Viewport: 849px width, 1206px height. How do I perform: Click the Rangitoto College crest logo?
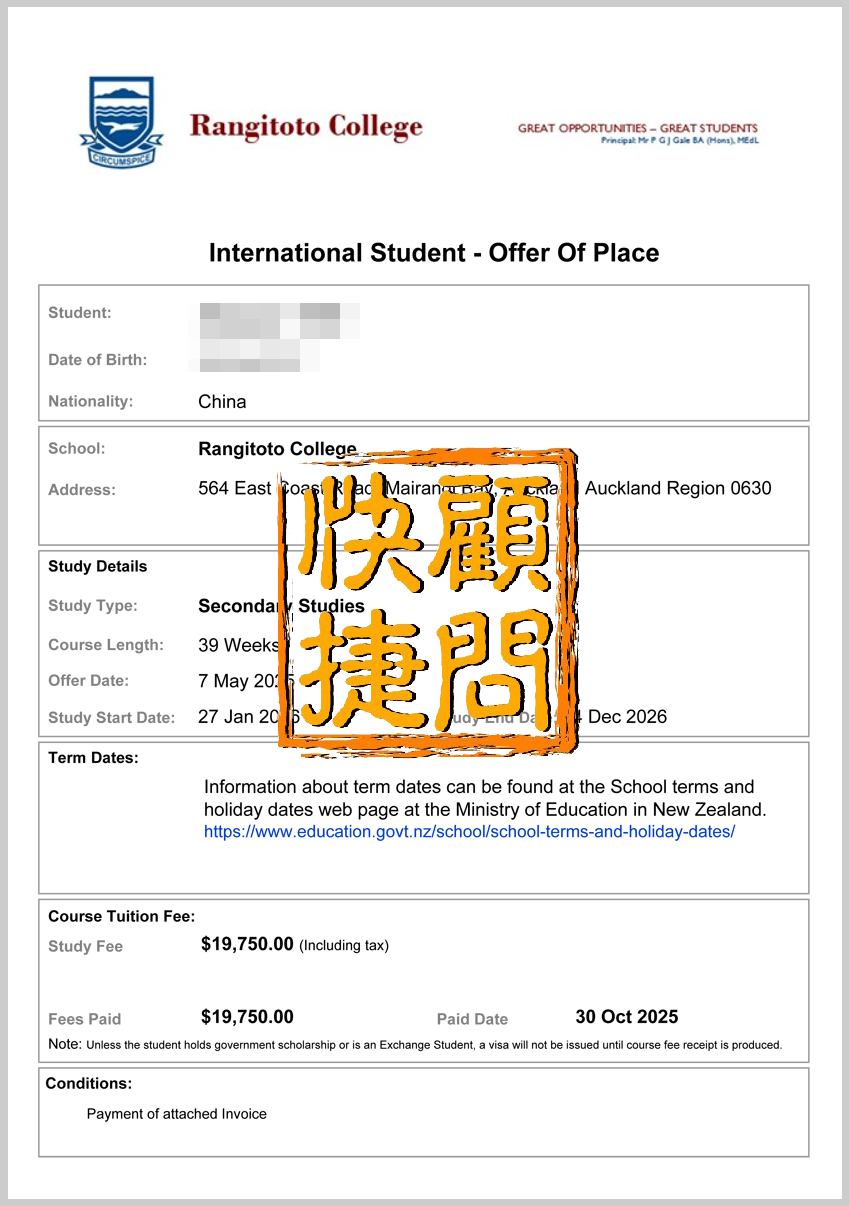(x=120, y=120)
